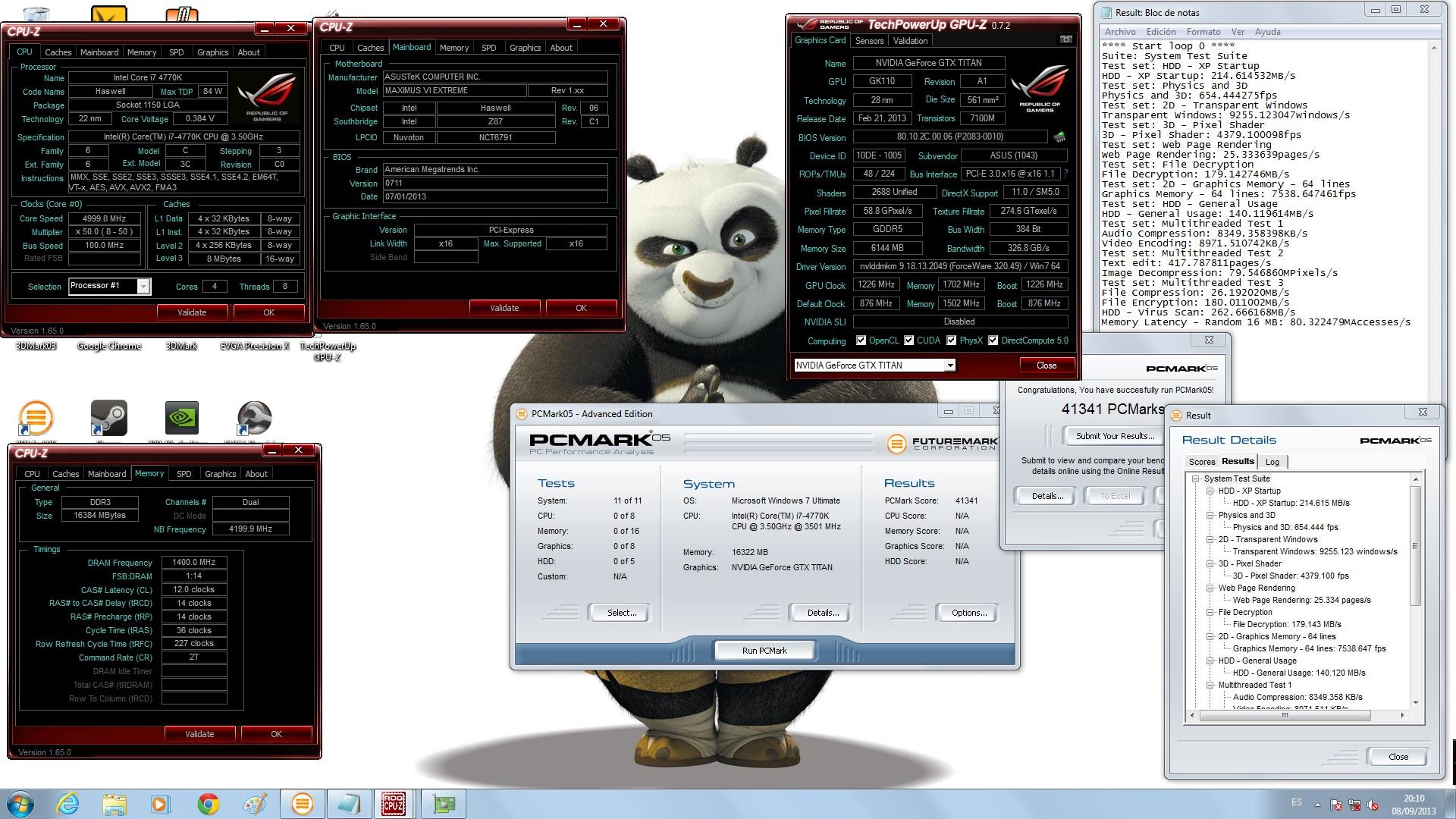Click the Details... button in PCMark score dialog
Image resolution: width=1456 pixels, height=819 pixels.
(1047, 496)
